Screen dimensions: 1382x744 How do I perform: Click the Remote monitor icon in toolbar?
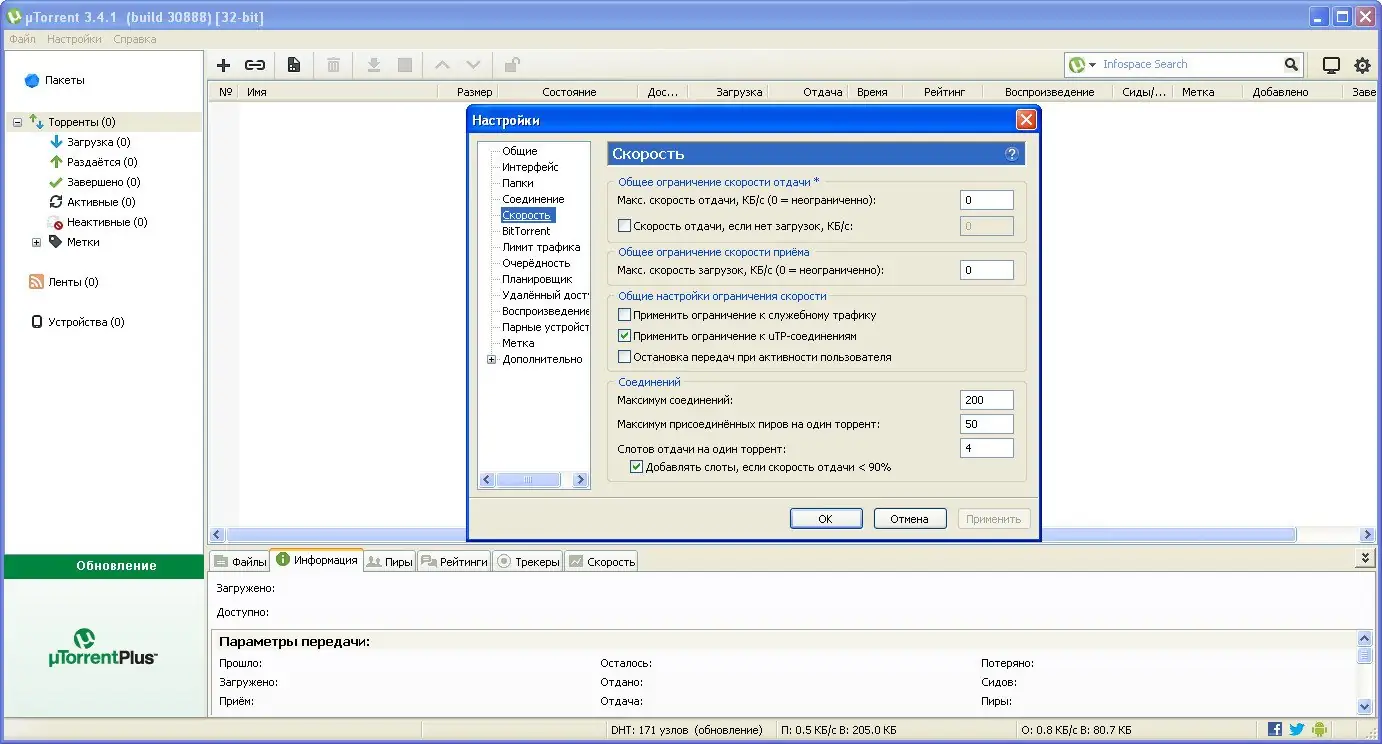click(x=1331, y=65)
